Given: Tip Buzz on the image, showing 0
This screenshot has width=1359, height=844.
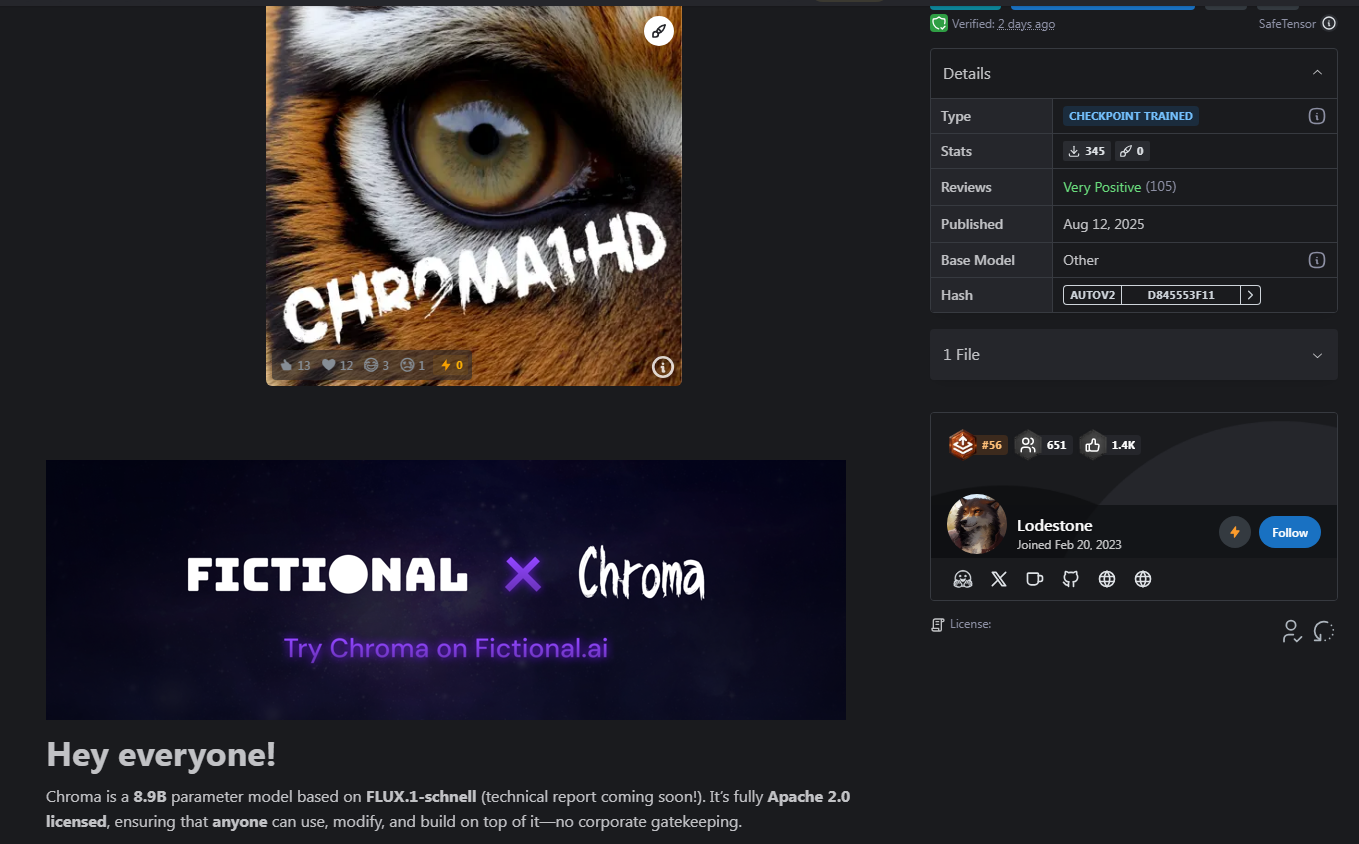Looking at the screenshot, I should click(x=452, y=365).
